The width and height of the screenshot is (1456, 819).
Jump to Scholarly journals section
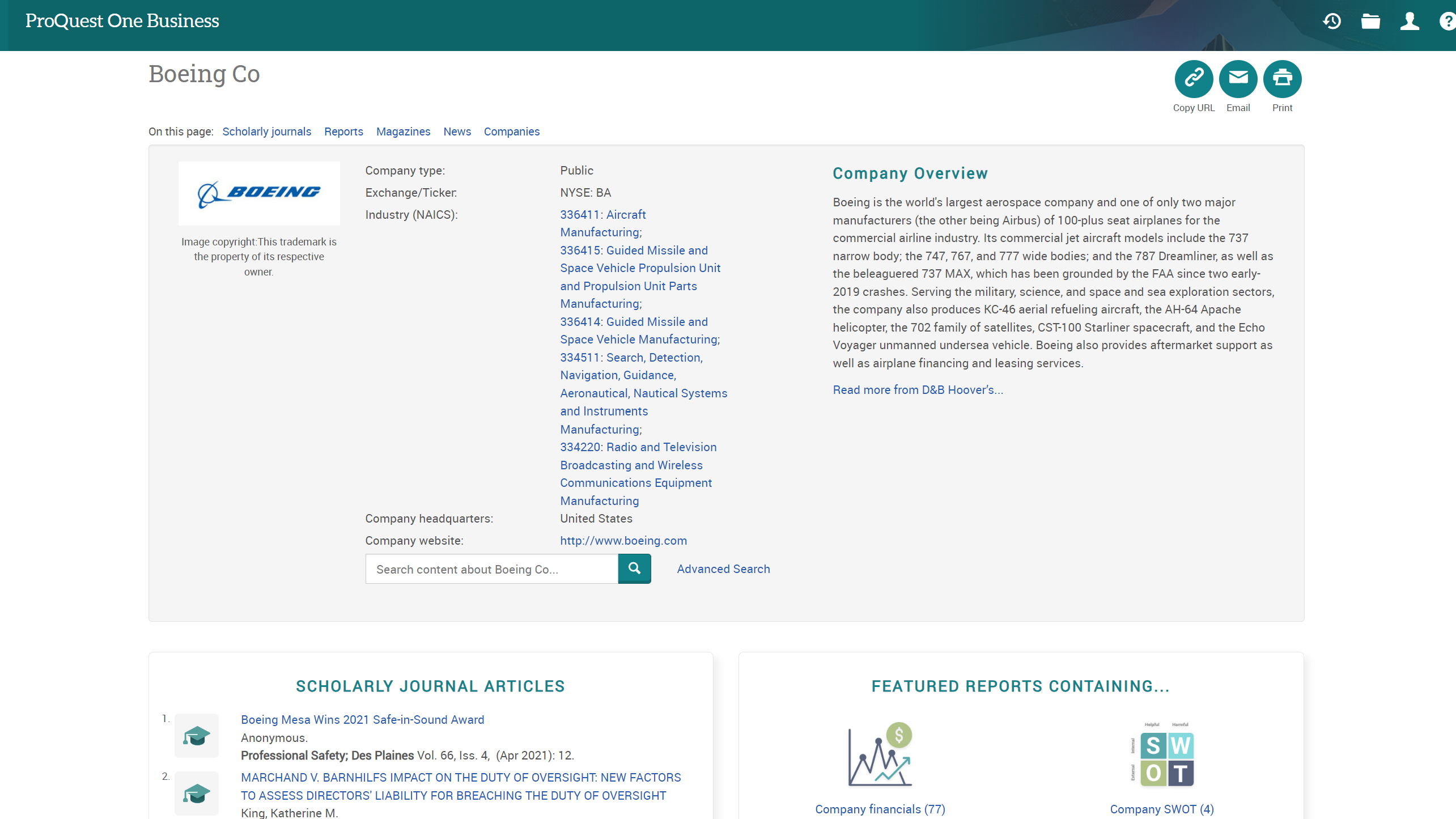click(266, 131)
